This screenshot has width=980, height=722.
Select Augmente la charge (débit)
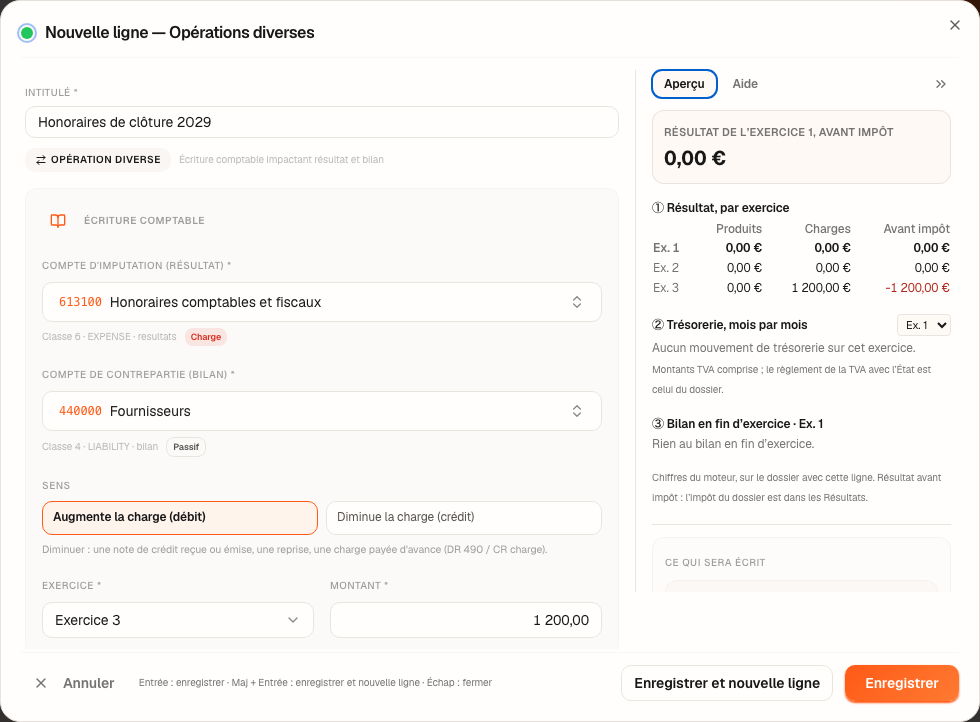179,518
